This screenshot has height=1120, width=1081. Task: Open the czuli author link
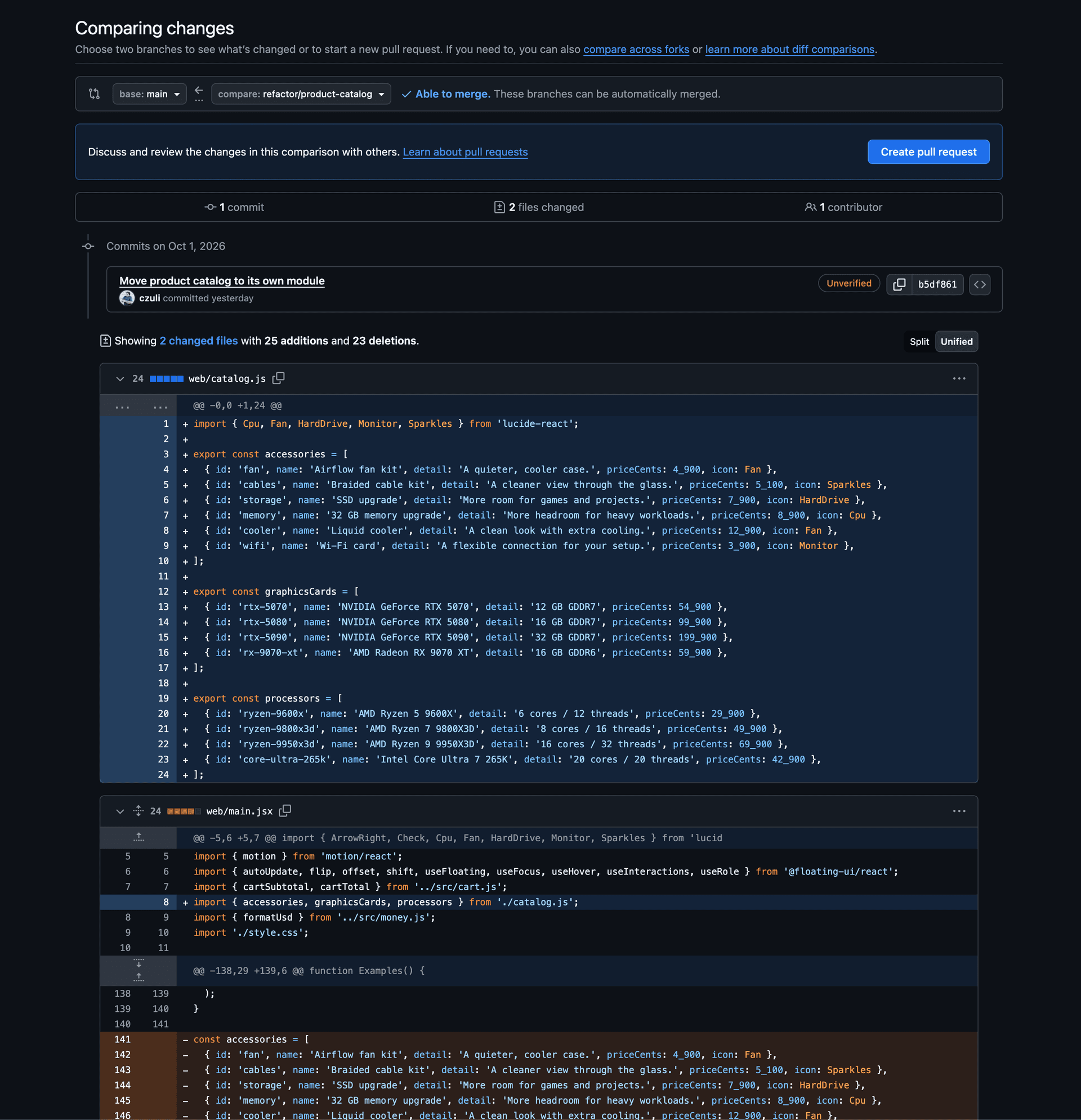150,298
